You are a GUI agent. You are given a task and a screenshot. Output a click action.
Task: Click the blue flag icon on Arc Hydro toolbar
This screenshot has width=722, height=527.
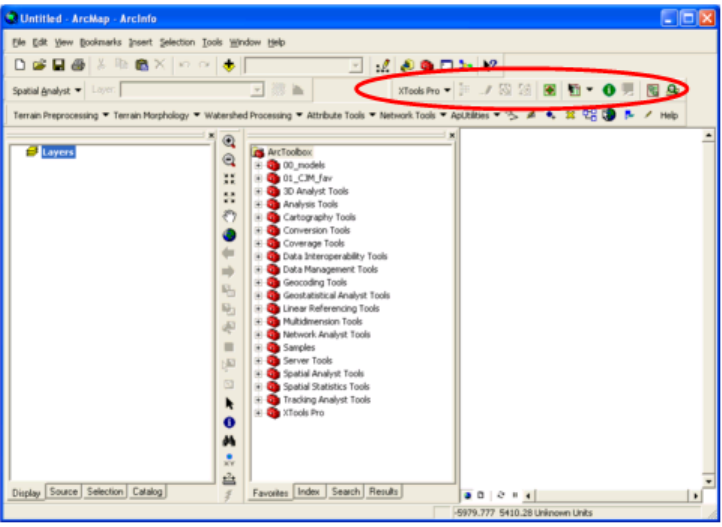coord(629,115)
